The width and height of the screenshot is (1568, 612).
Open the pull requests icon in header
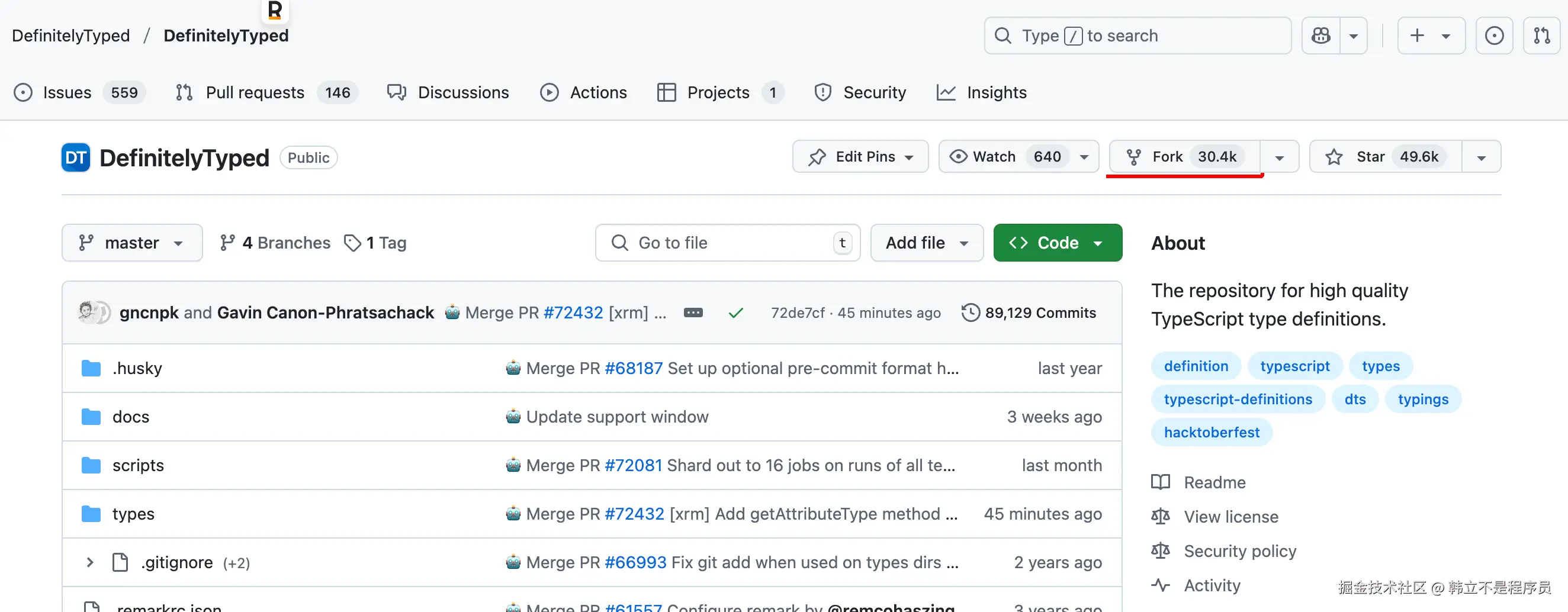tap(1542, 36)
